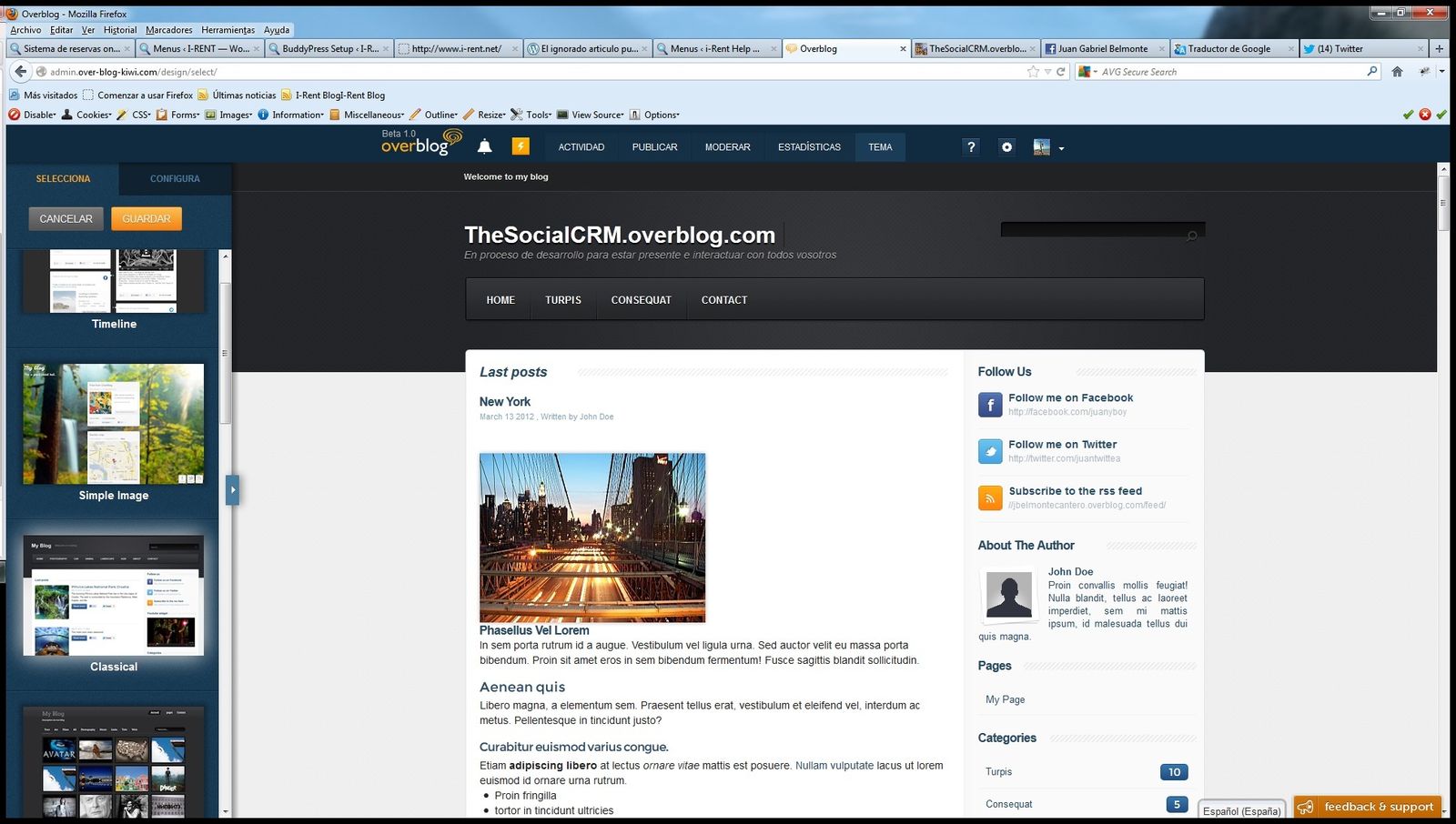This screenshot has width=1456, height=824.
Task: Open the CSS web developer dropdown
Action: pos(134,115)
